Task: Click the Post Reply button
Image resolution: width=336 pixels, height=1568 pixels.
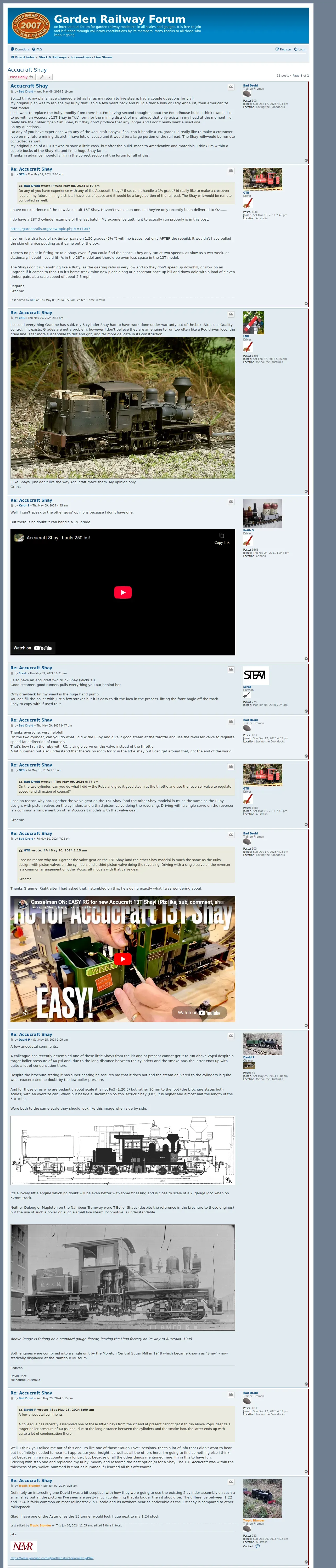Action: pyautogui.click(x=21, y=77)
